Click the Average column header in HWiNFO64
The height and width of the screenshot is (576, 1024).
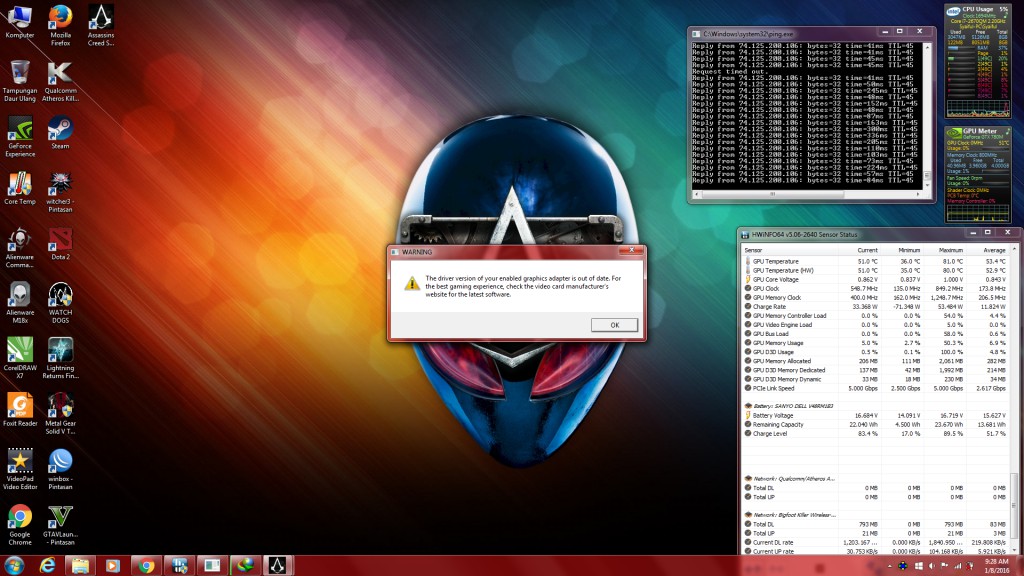(987, 250)
